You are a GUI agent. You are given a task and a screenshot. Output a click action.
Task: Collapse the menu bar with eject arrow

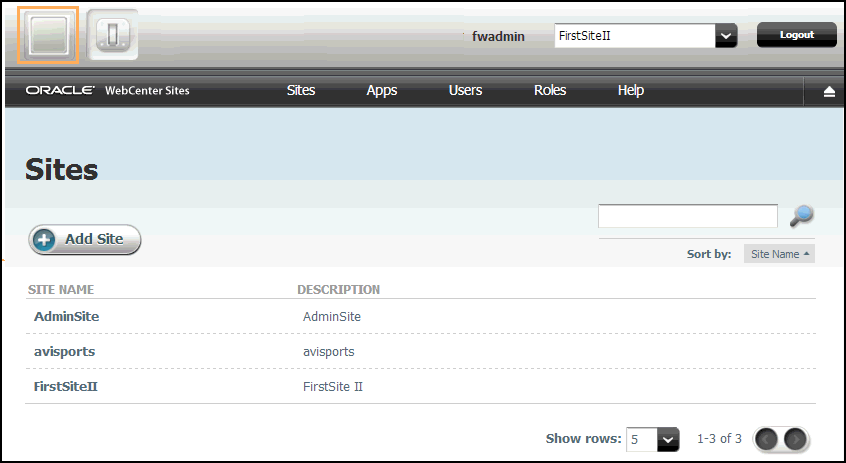[829, 92]
